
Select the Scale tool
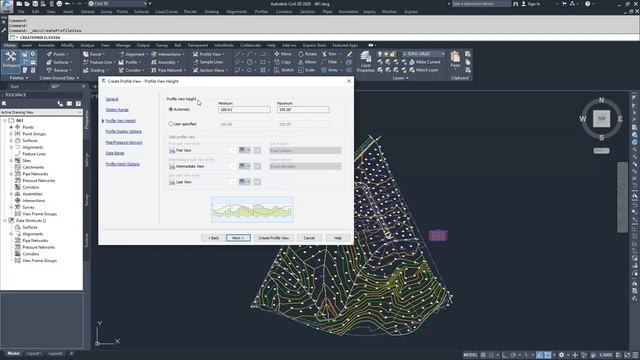[307, 70]
